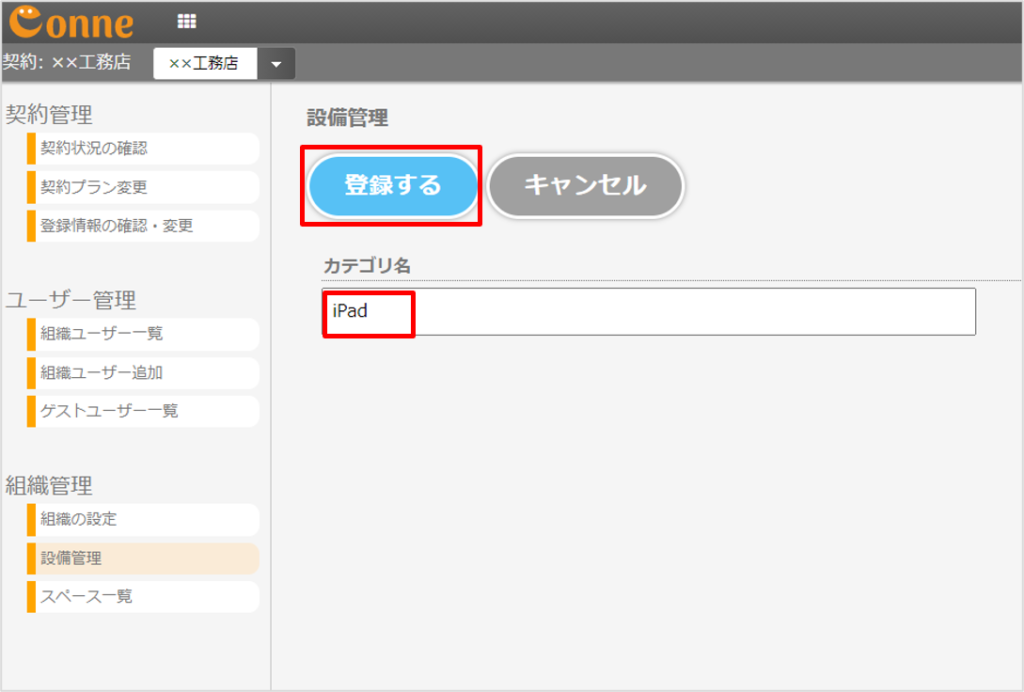Open スペース一覧 sidebar item

pyautogui.click(x=143, y=597)
